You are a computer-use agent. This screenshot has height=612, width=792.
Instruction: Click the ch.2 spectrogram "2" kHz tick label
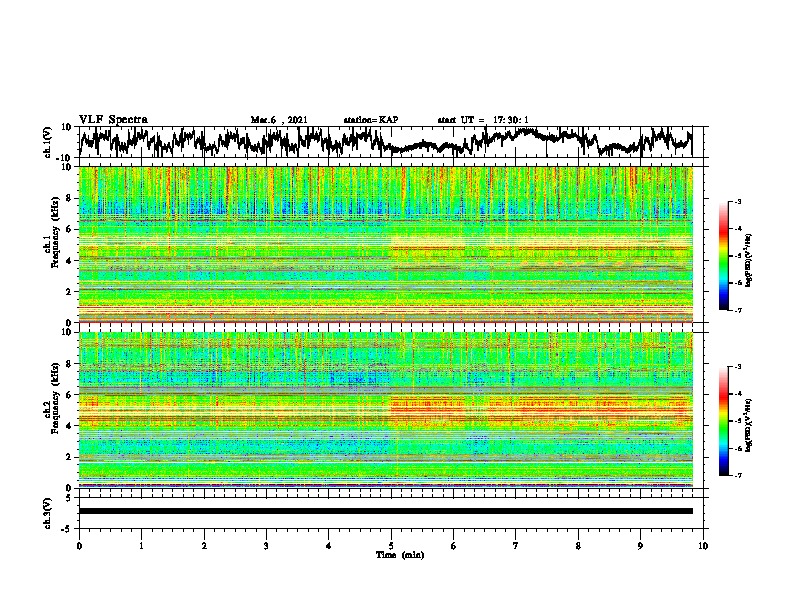tap(70, 457)
